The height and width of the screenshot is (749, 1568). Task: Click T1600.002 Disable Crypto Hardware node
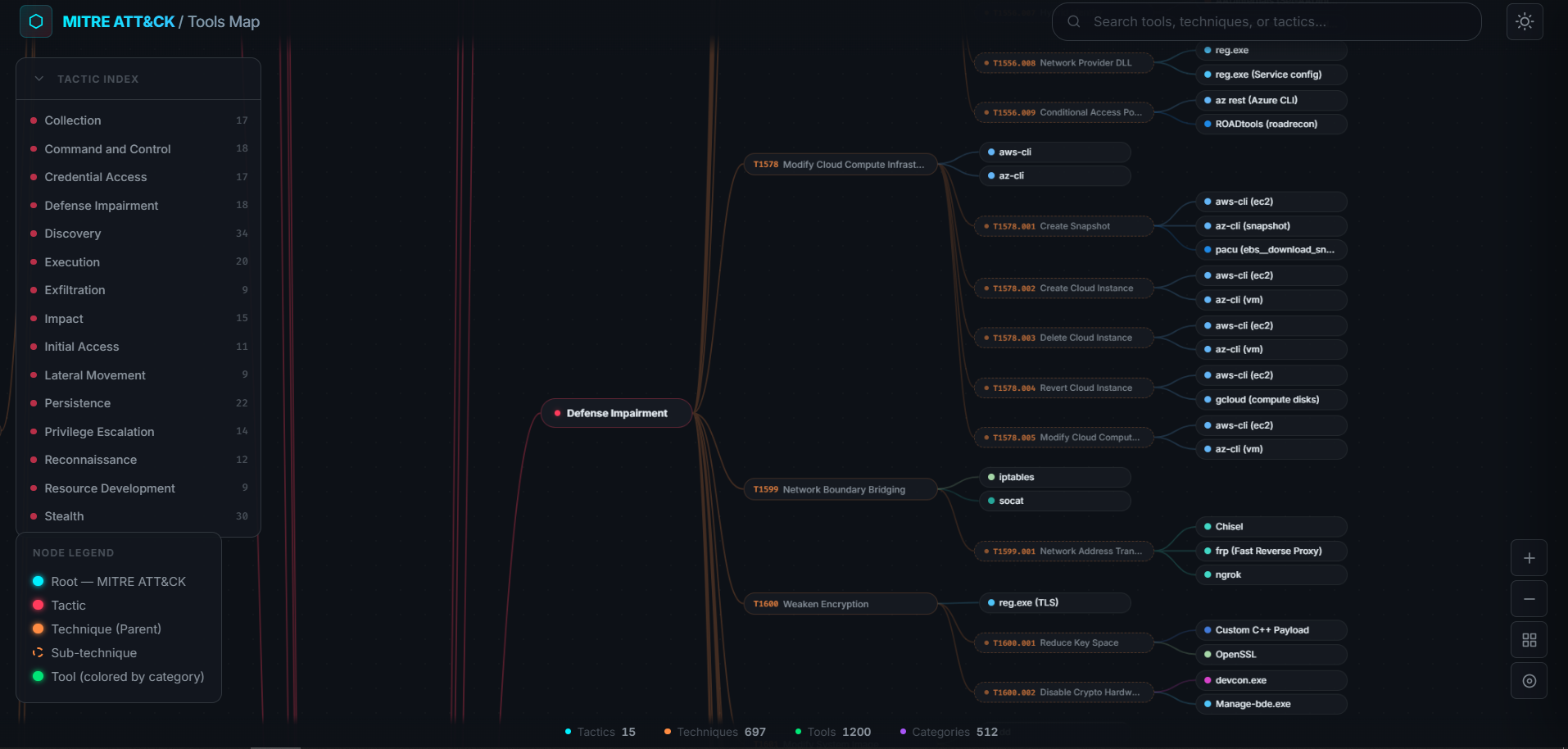[1063, 692]
